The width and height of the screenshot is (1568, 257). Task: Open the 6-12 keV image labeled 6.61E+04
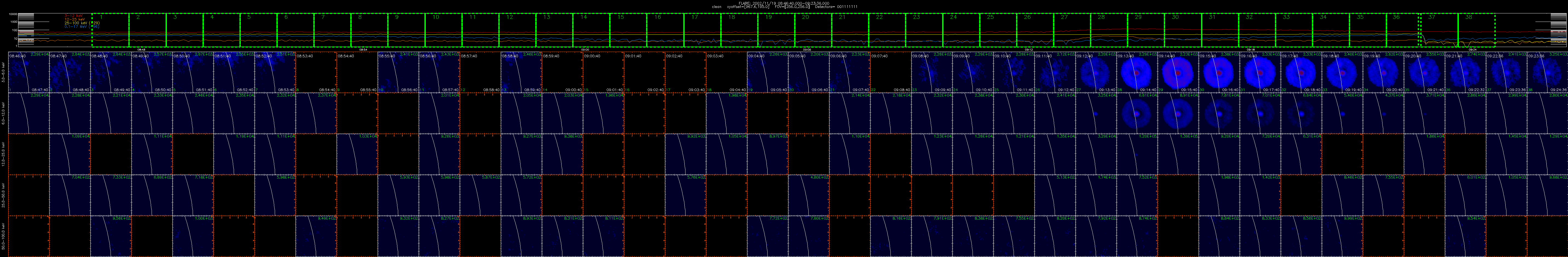pos(1136,112)
